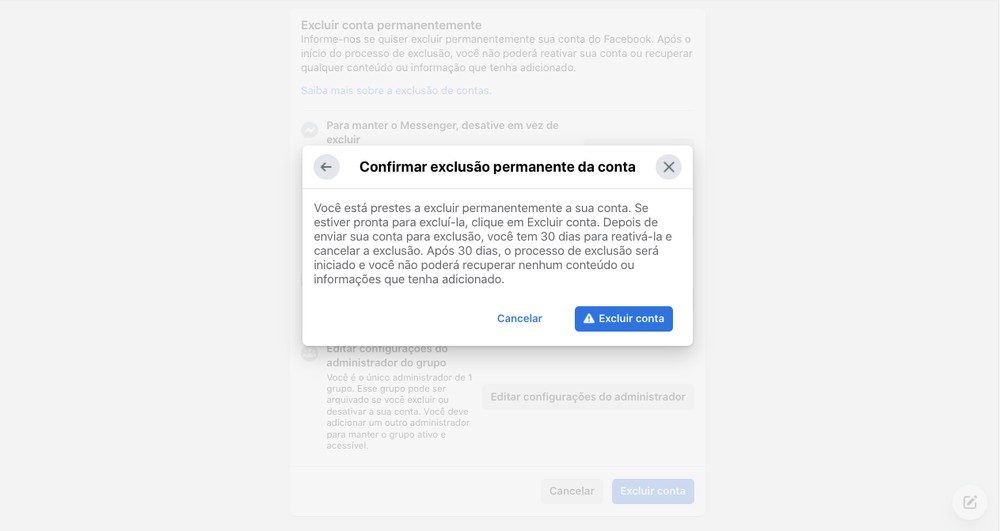
Task: Click the warning triangle on Excluir conta
Action: 589,318
